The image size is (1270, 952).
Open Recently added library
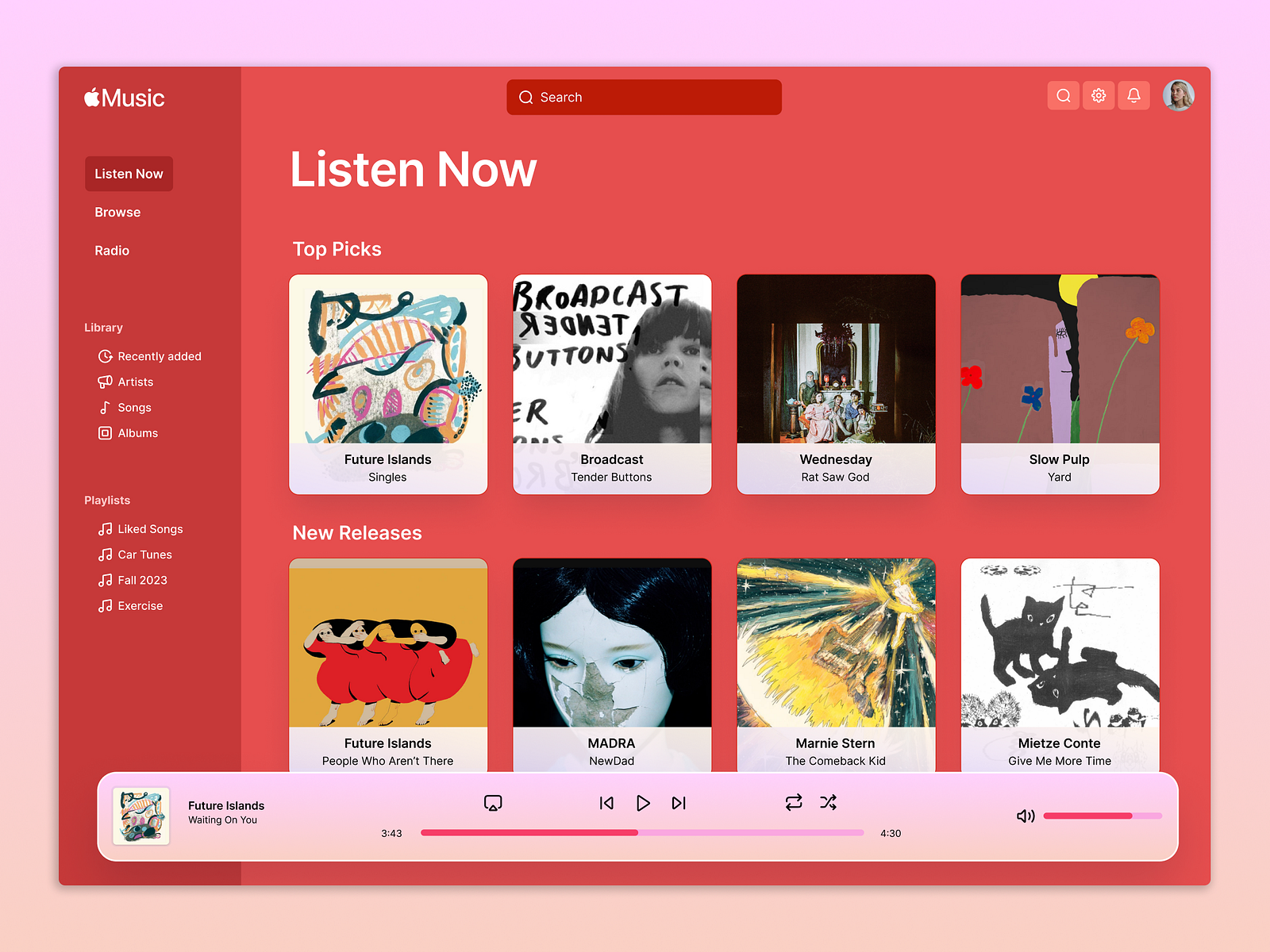point(150,356)
